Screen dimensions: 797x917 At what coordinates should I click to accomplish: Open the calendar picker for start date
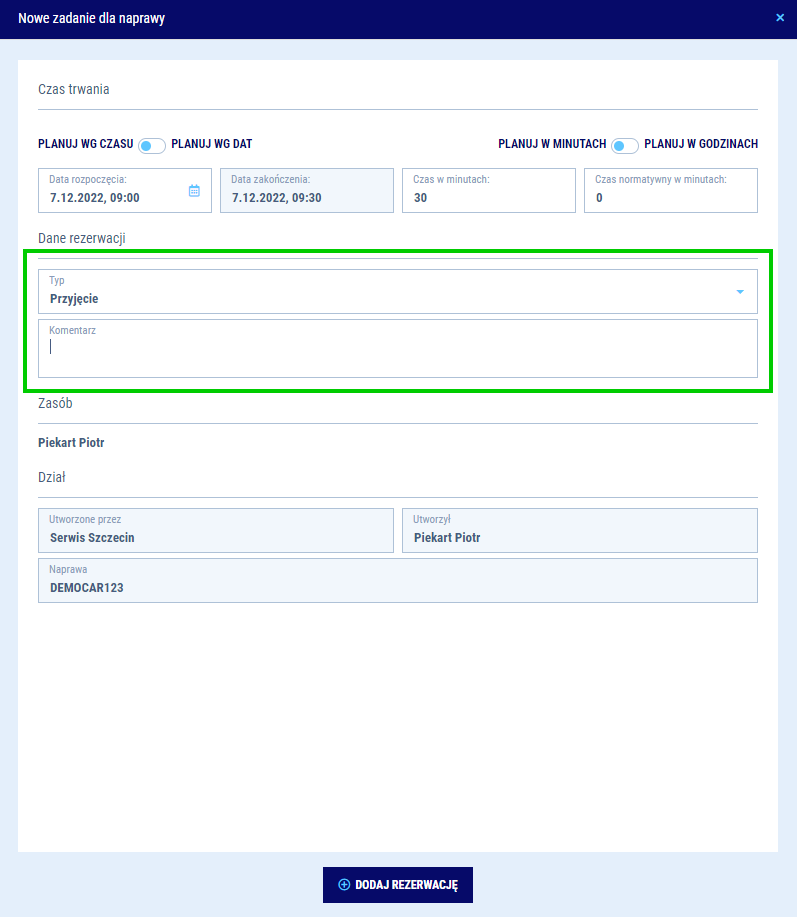[194, 191]
